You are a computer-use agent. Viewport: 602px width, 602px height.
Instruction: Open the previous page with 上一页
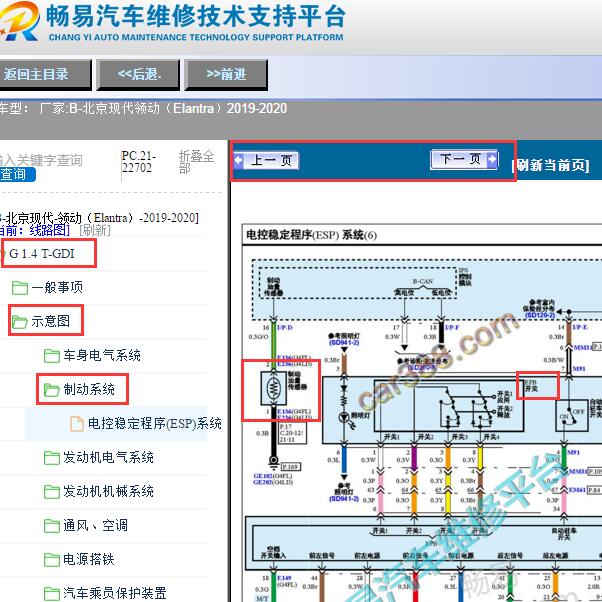pos(266,160)
